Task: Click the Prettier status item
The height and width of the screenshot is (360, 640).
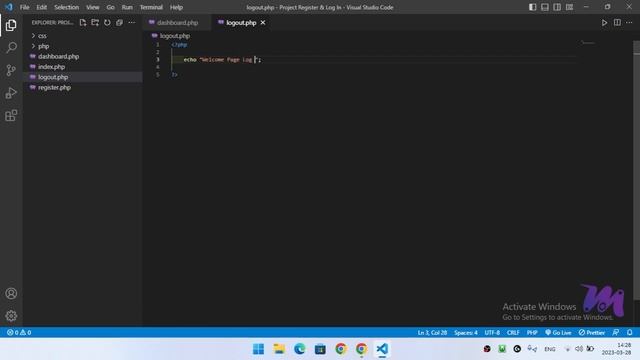Action: (592, 333)
